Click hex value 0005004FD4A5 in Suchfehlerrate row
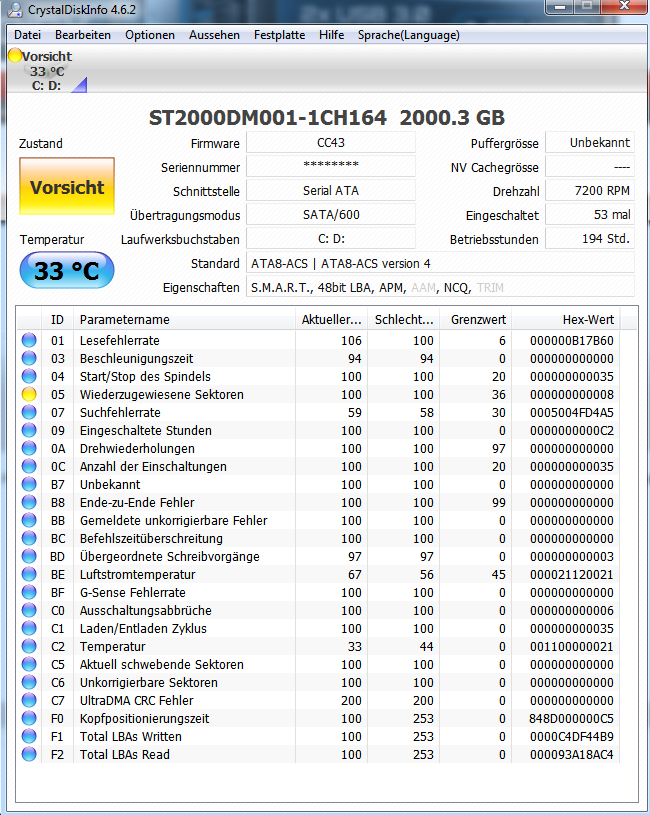 572,412
